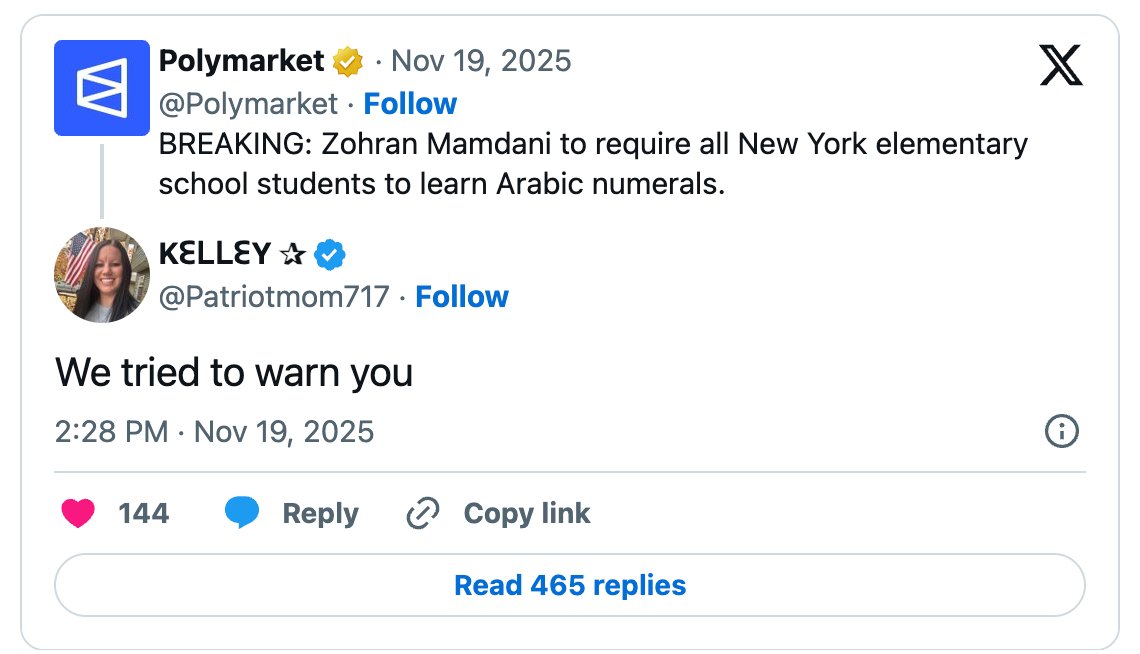Image resolution: width=1140 pixels, height=654 pixels.
Task: Click the reply speech bubble icon
Action: pyautogui.click(x=242, y=513)
